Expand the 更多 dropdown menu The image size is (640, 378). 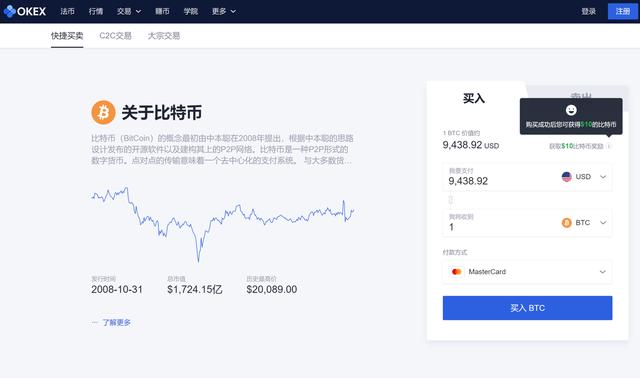click(224, 11)
